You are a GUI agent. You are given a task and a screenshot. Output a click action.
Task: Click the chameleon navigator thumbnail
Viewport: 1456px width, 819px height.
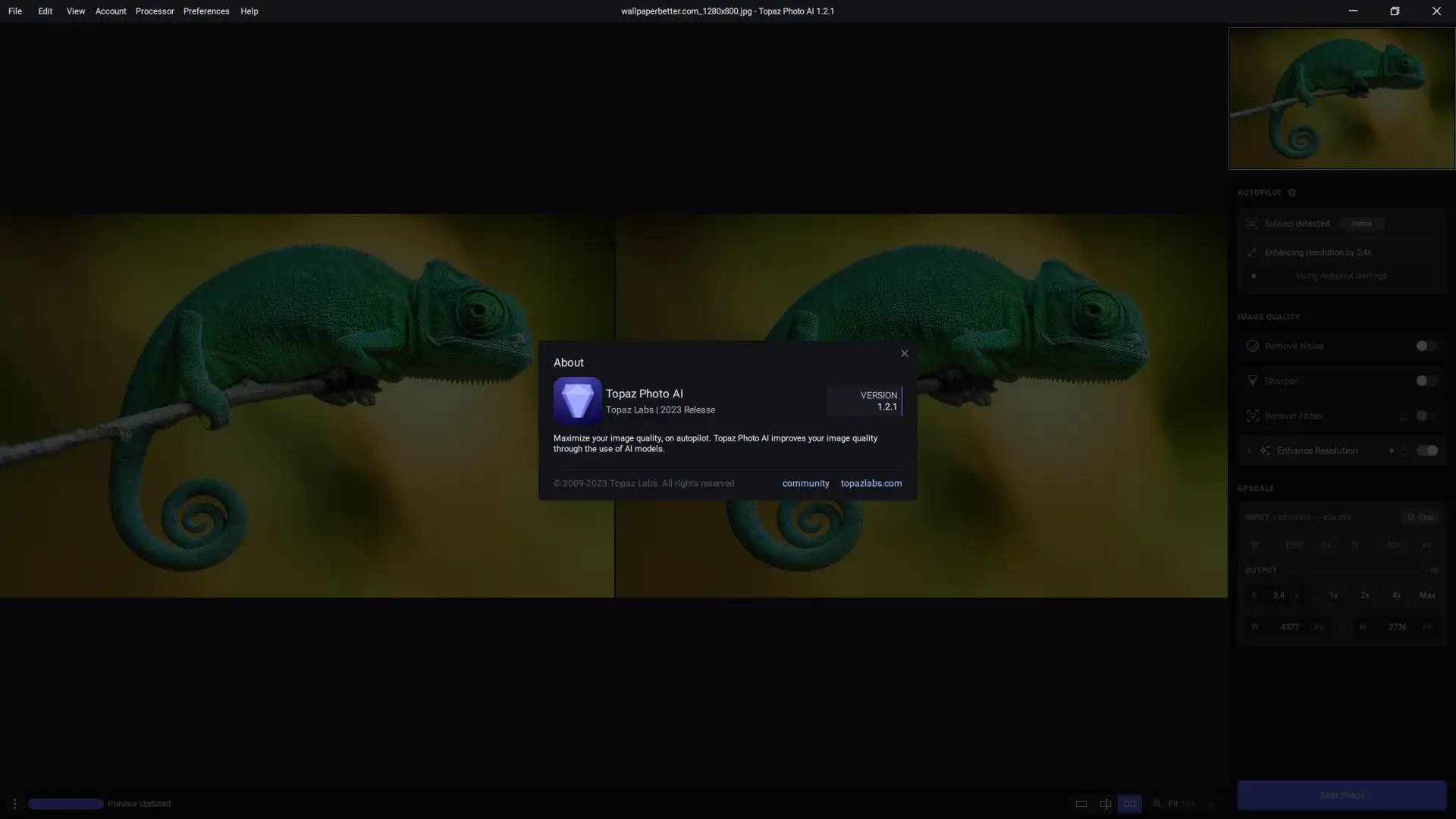tap(1341, 99)
